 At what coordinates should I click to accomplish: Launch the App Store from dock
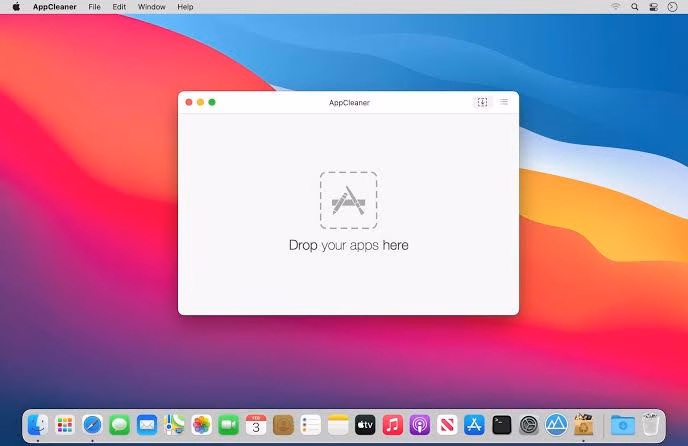pos(474,424)
